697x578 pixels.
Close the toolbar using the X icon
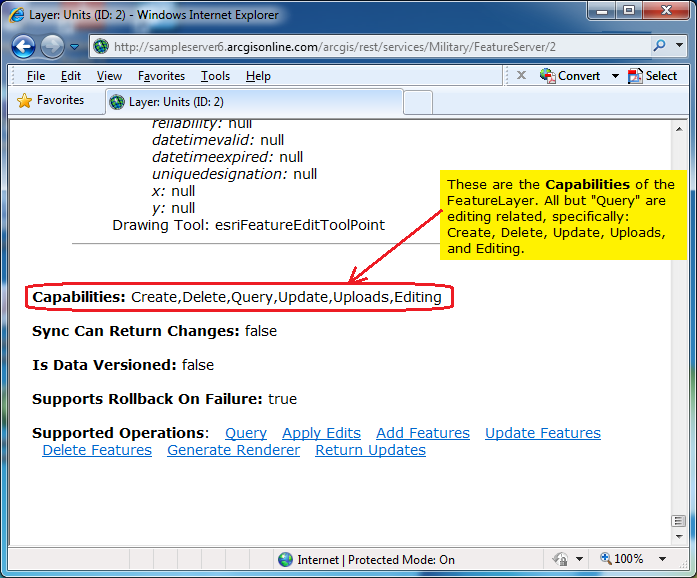coord(521,76)
